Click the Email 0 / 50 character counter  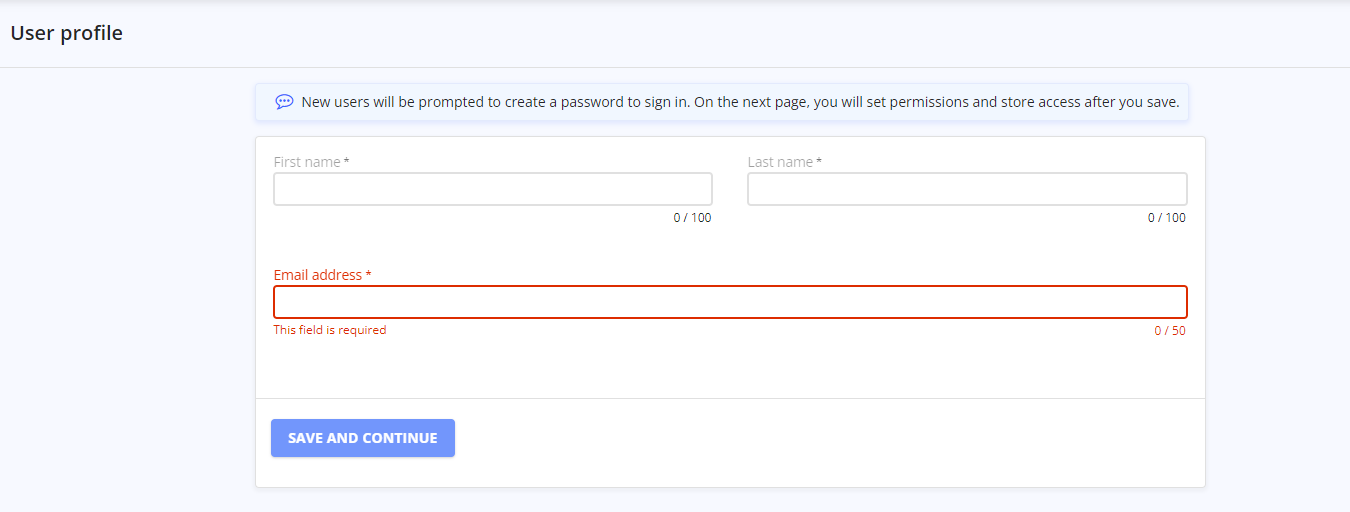pyautogui.click(x=1170, y=331)
